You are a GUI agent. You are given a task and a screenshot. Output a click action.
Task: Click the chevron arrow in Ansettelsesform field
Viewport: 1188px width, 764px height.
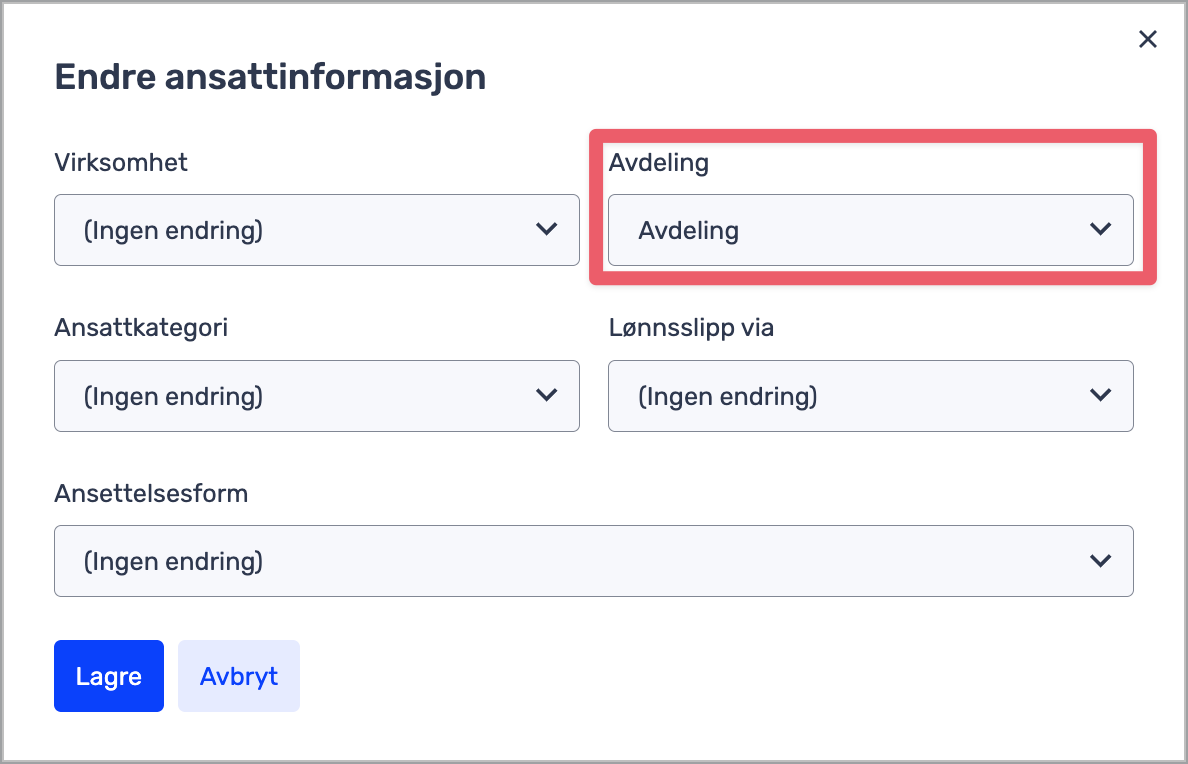pos(1101,560)
